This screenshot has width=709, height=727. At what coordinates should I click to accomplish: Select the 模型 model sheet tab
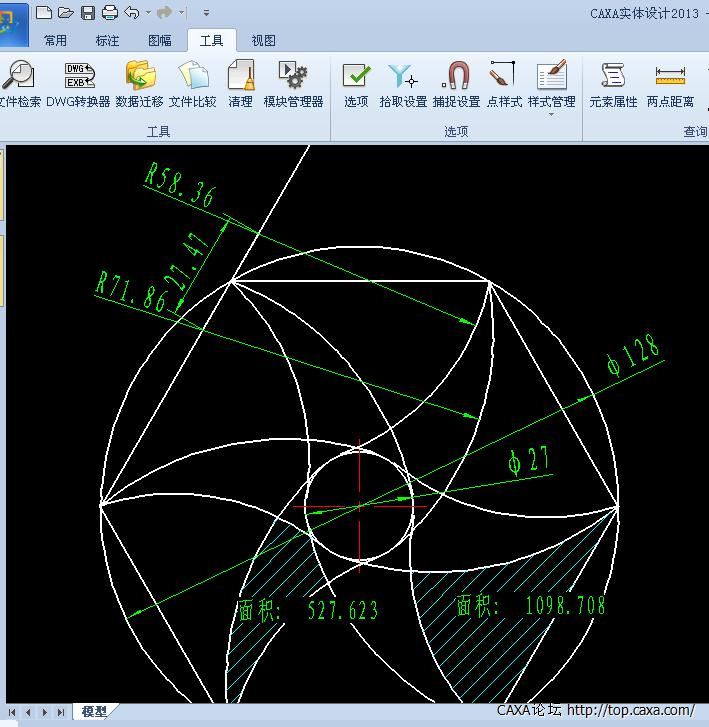coord(95,711)
